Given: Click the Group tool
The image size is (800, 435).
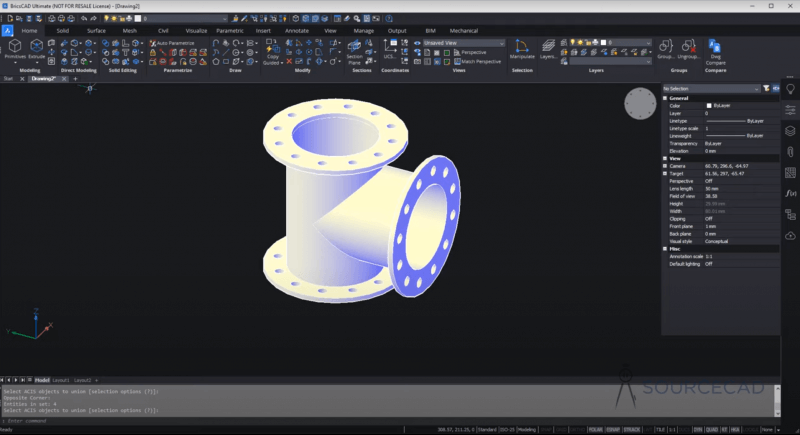Looking at the screenshot, I should [665, 49].
